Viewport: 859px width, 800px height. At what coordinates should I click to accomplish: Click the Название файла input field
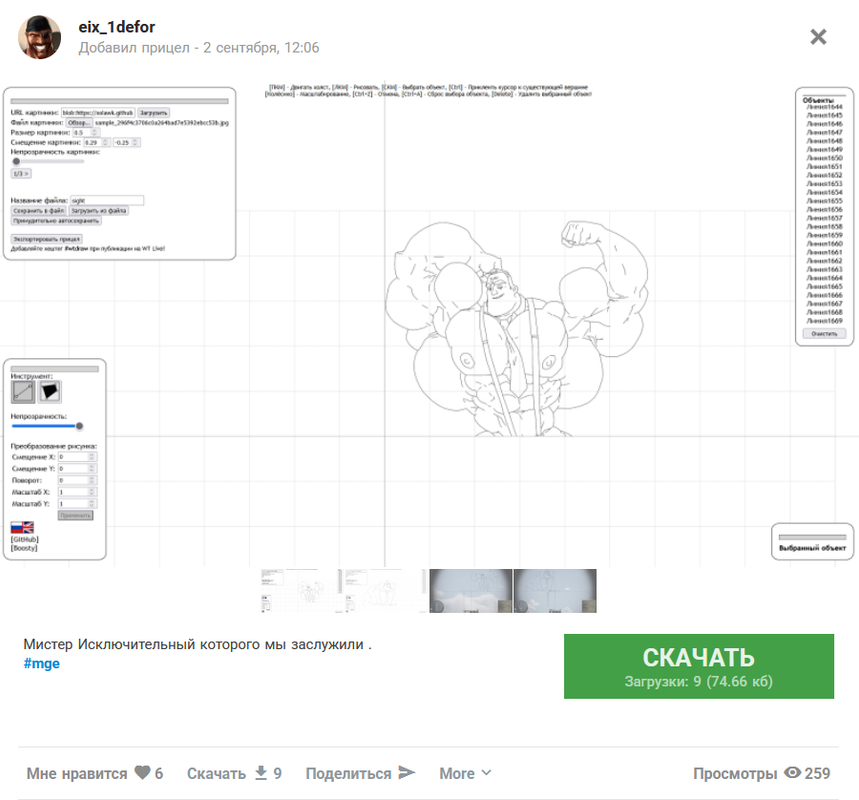[107, 201]
